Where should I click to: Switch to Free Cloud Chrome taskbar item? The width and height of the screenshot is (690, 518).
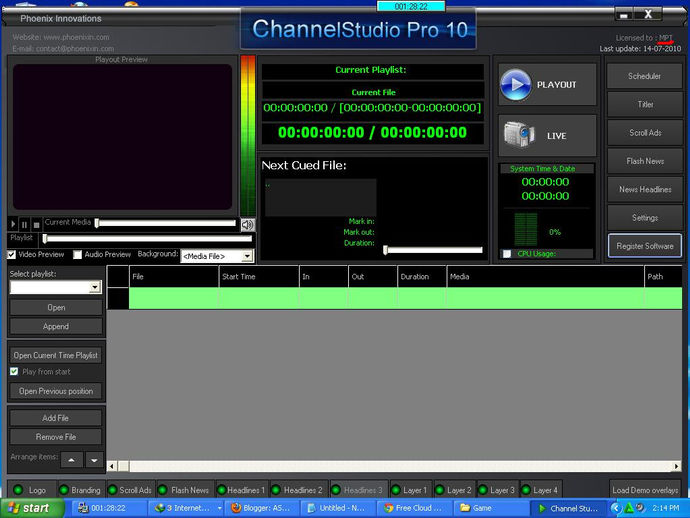(x=414, y=508)
